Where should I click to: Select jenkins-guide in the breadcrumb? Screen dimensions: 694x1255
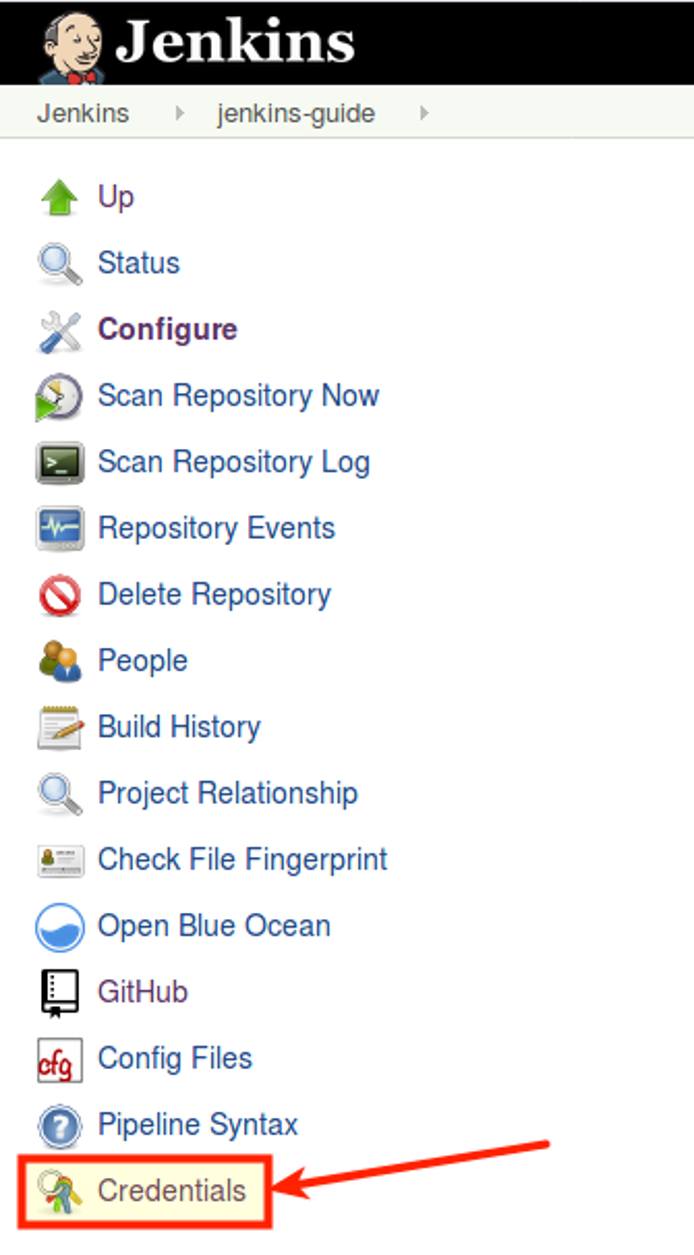click(296, 113)
